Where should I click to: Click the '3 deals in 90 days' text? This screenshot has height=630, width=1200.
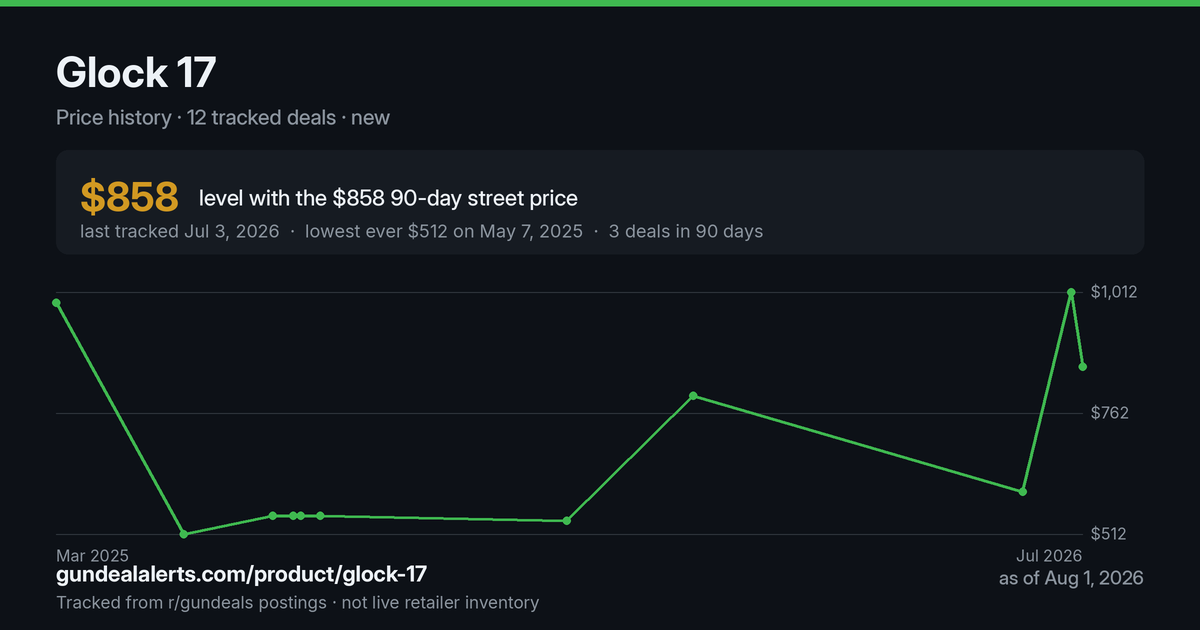coord(684,231)
